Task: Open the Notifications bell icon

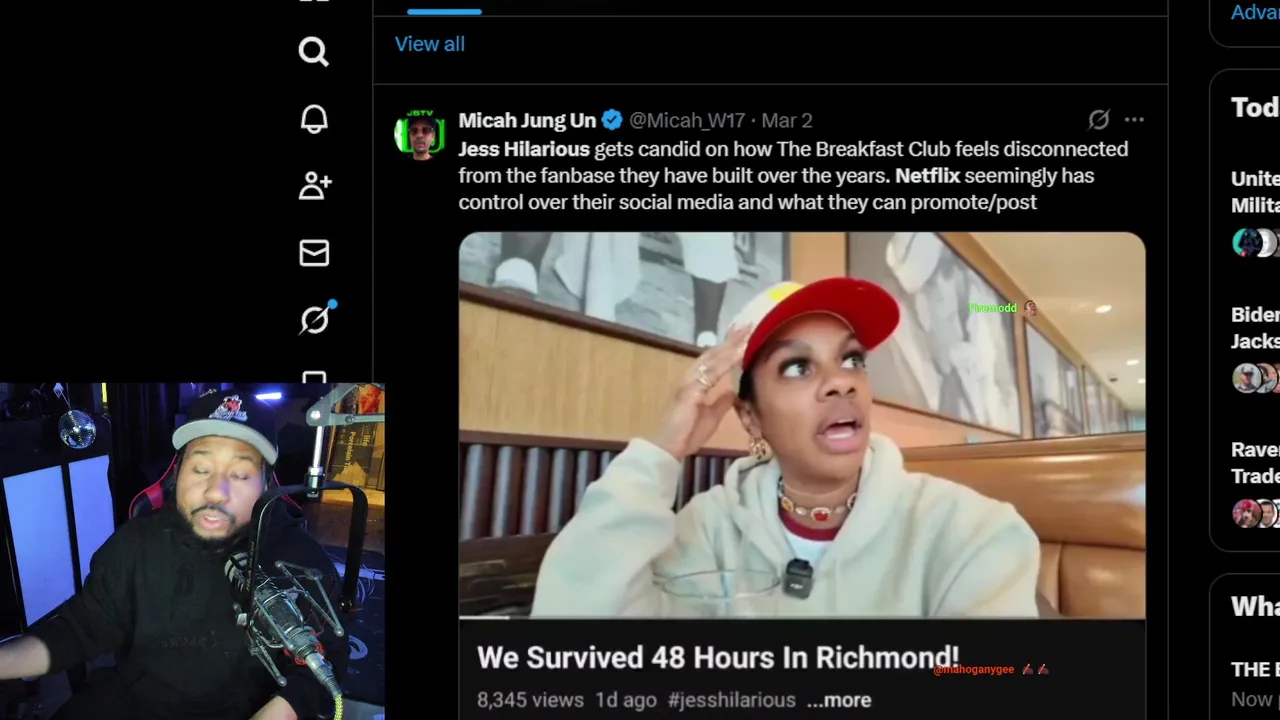Action: coord(314,119)
